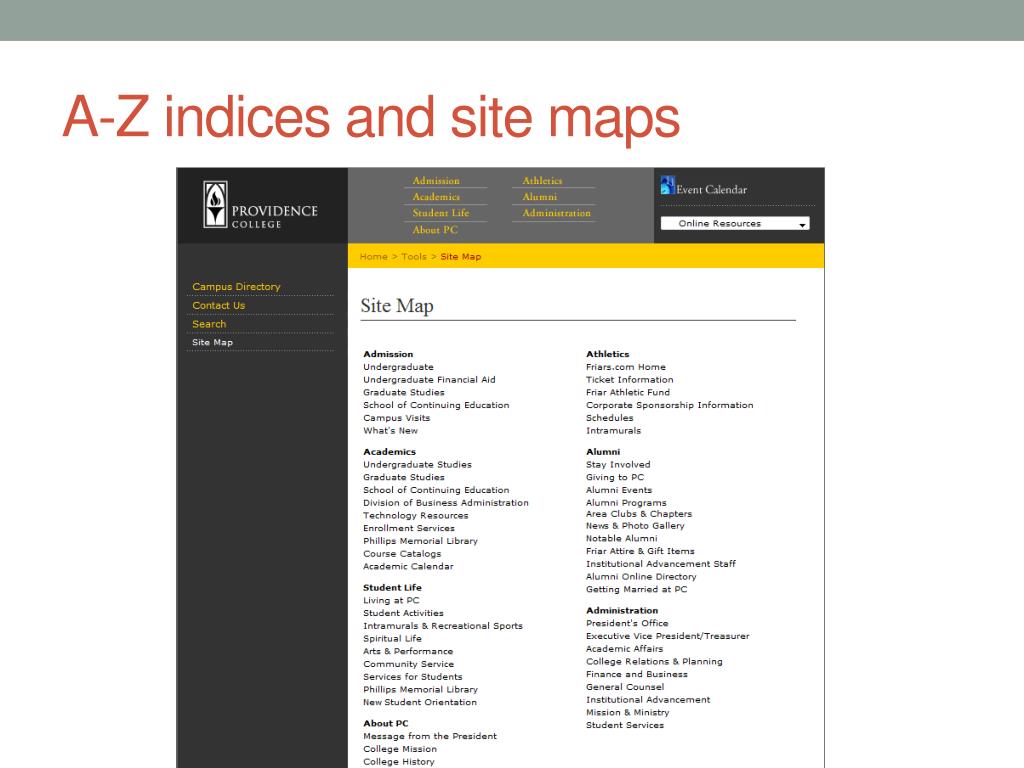
Task: Click the Event Calendar icon
Action: pyautogui.click(x=667, y=185)
